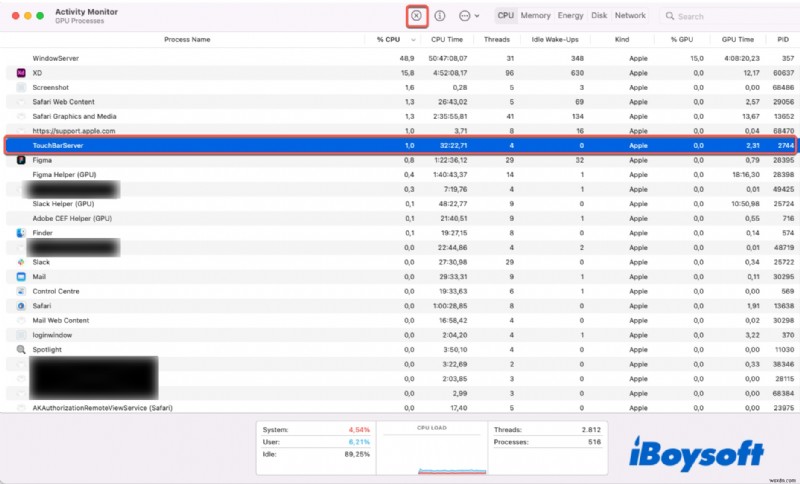
Task: Sort by the Process Name column header
Action: (x=187, y=40)
